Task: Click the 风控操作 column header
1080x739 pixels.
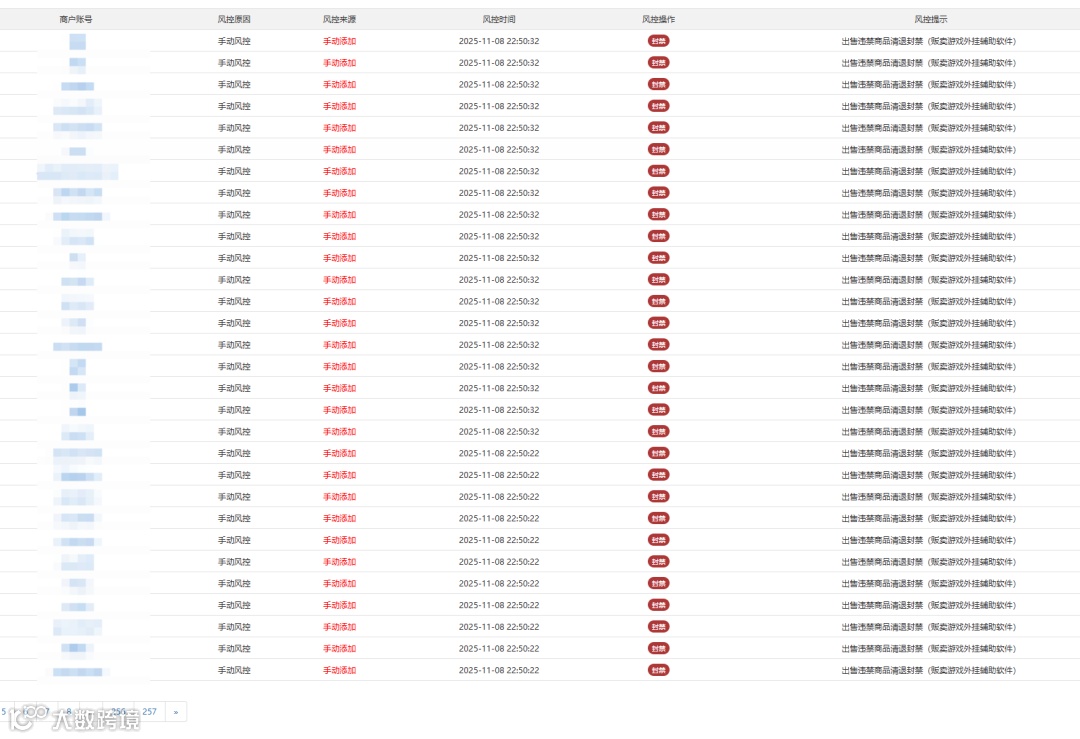Action: coord(658,19)
